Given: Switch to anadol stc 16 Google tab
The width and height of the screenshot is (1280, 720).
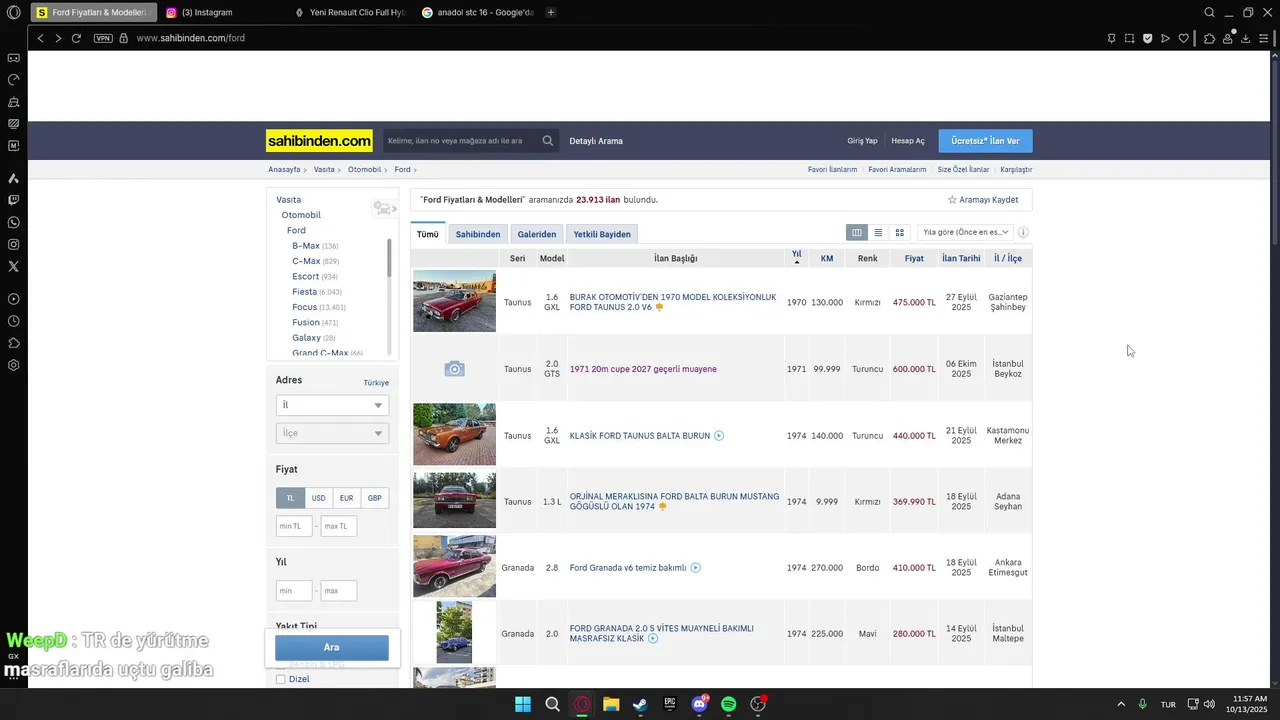Looking at the screenshot, I should pos(478,13).
